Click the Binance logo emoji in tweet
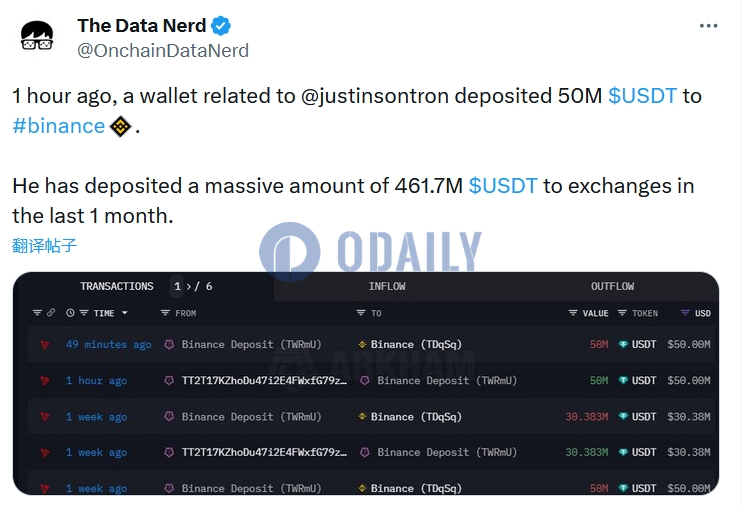 point(120,126)
